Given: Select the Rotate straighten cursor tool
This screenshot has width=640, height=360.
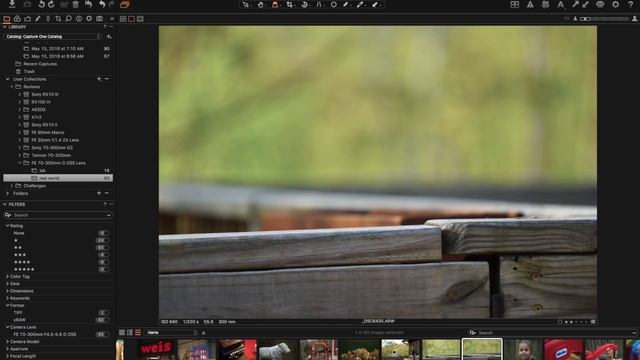Looking at the screenshot, I should 304,4.
